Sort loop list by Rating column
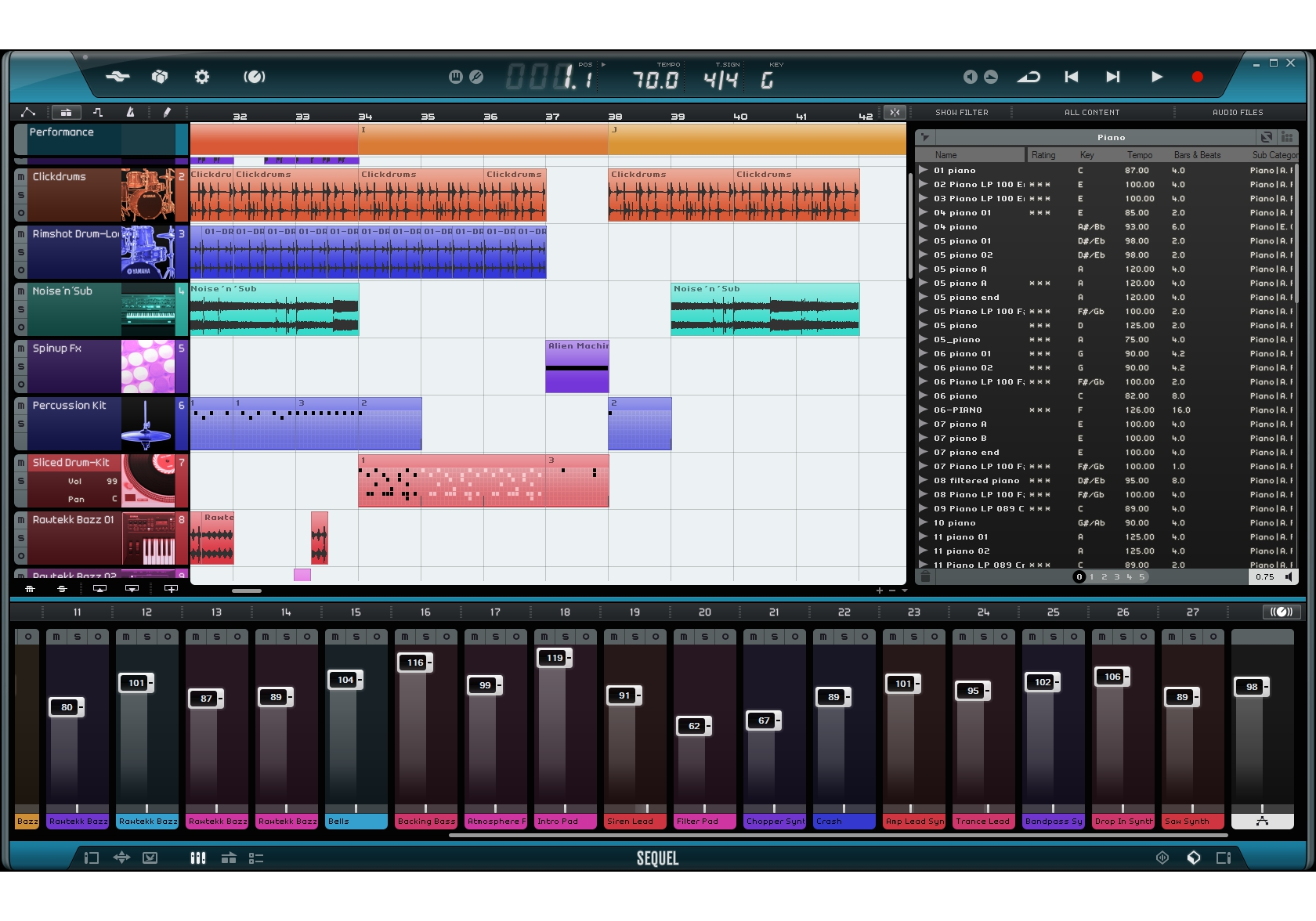1316x921 pixels. click(x=1043, y=155)
